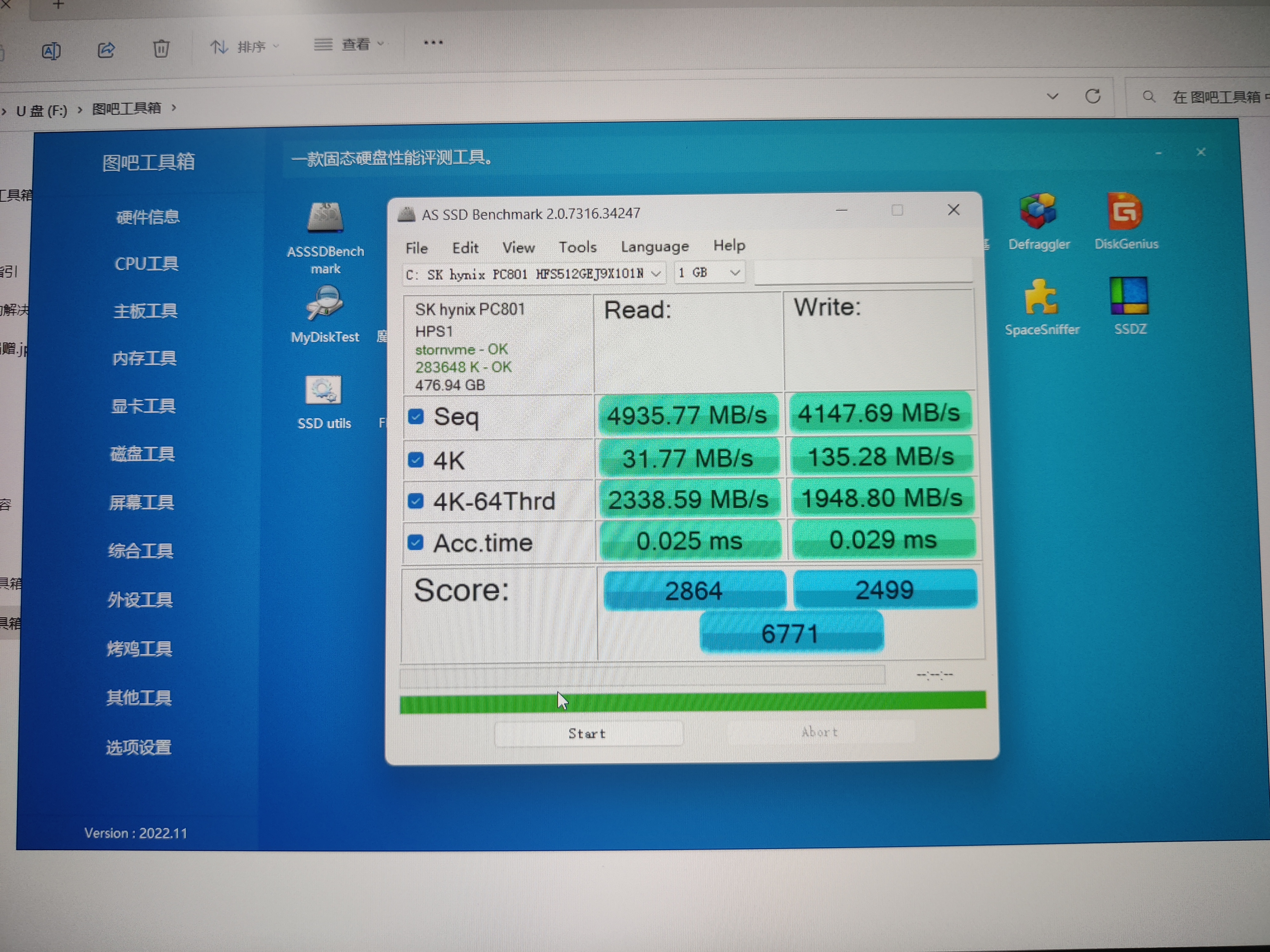Minimize the 图吧工具箱 window

click(x=1158, y=153)
